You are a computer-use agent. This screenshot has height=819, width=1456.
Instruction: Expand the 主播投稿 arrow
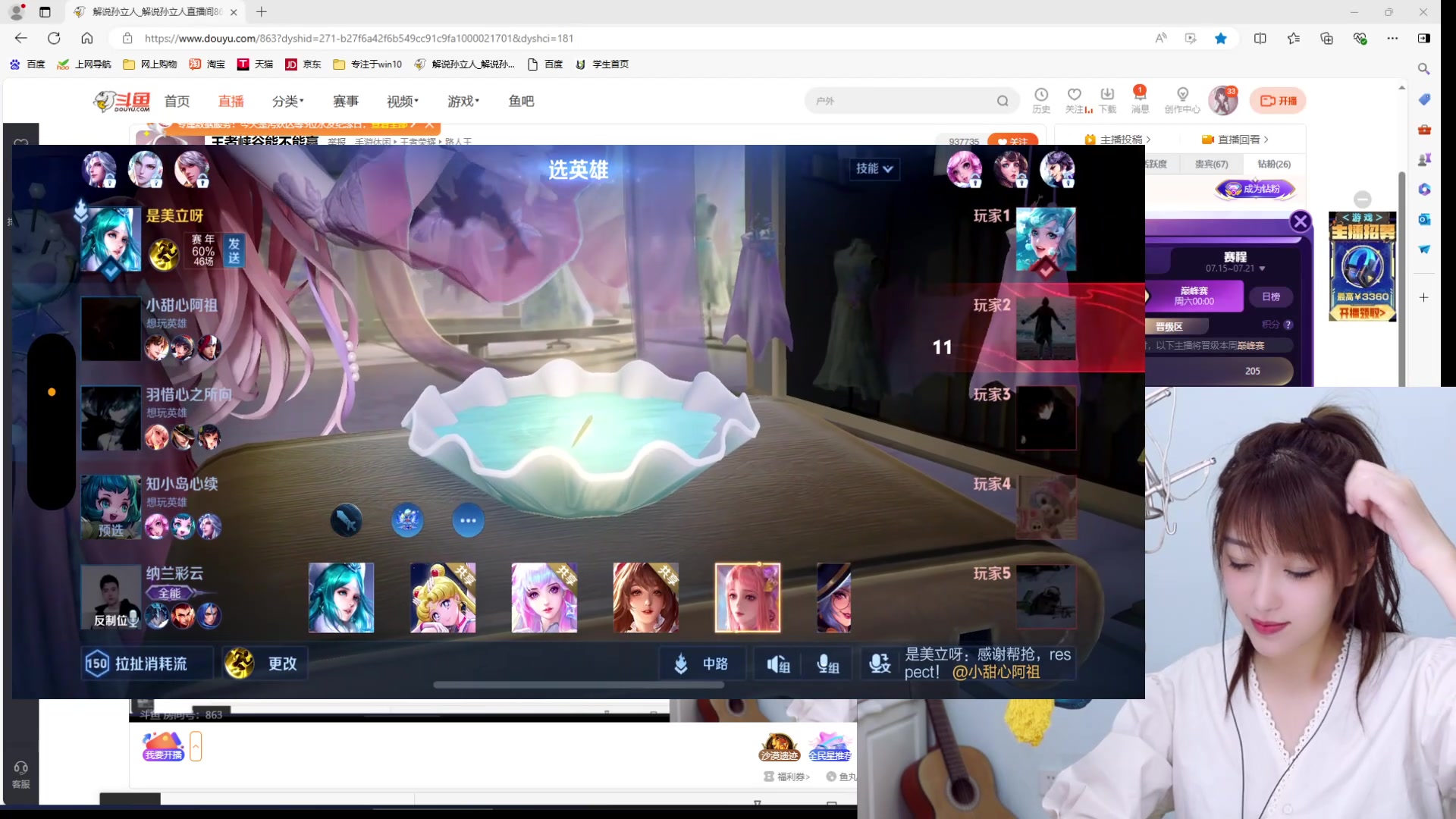click(x=1148, y=140)
